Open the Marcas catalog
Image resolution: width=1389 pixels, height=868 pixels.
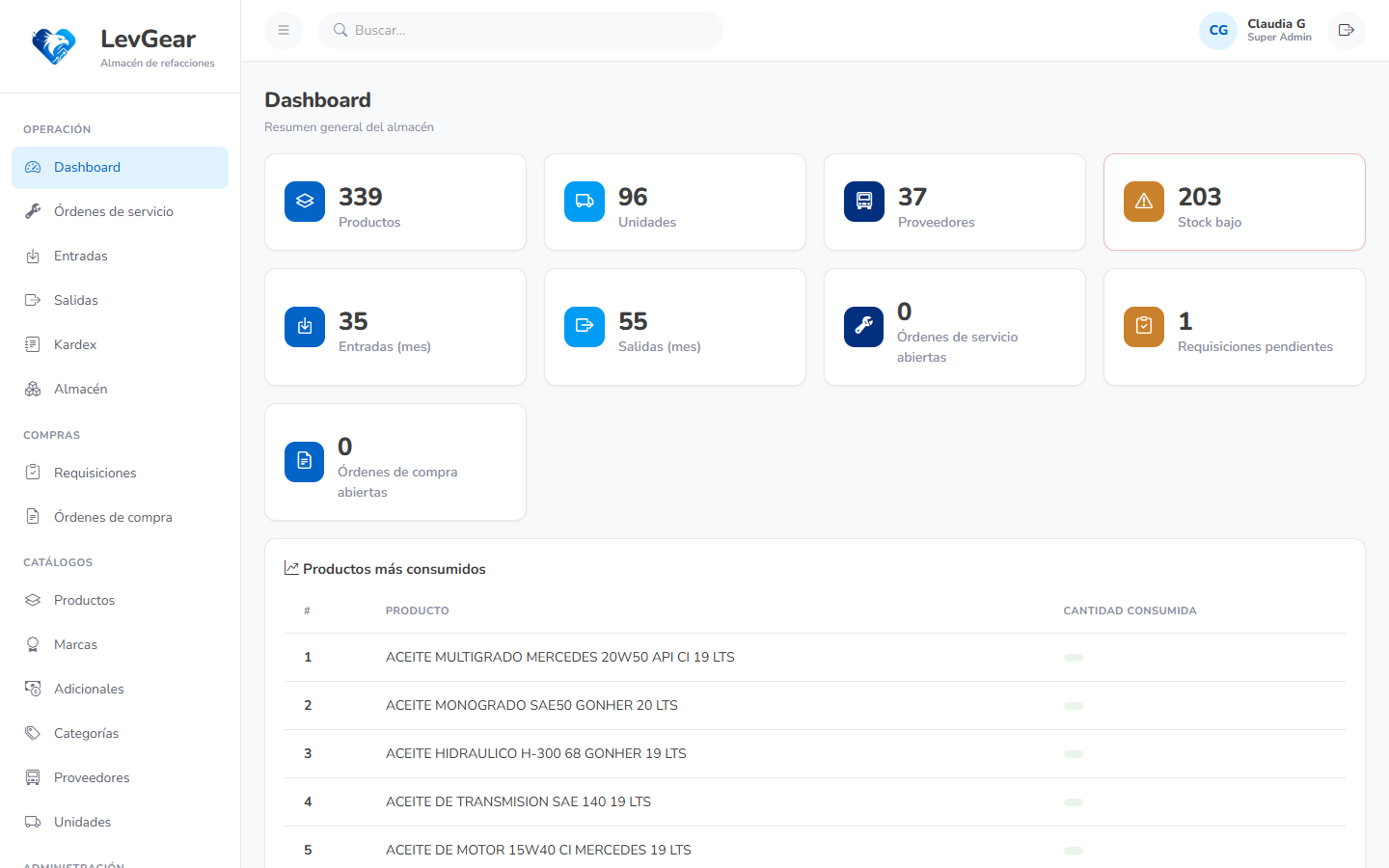pos(120,644)
